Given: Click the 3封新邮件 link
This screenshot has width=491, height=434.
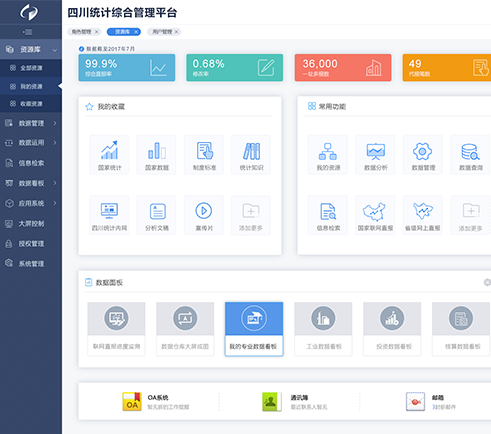Looking at the screenshot, I should pyautogui.click(x=444, y=407).
